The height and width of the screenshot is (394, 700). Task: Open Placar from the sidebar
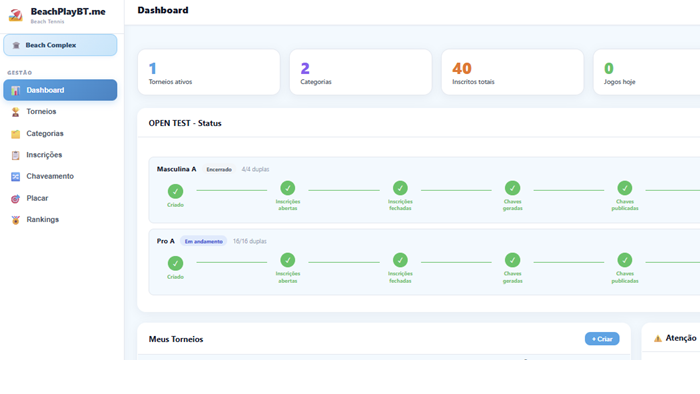click(x=60, y=198)
